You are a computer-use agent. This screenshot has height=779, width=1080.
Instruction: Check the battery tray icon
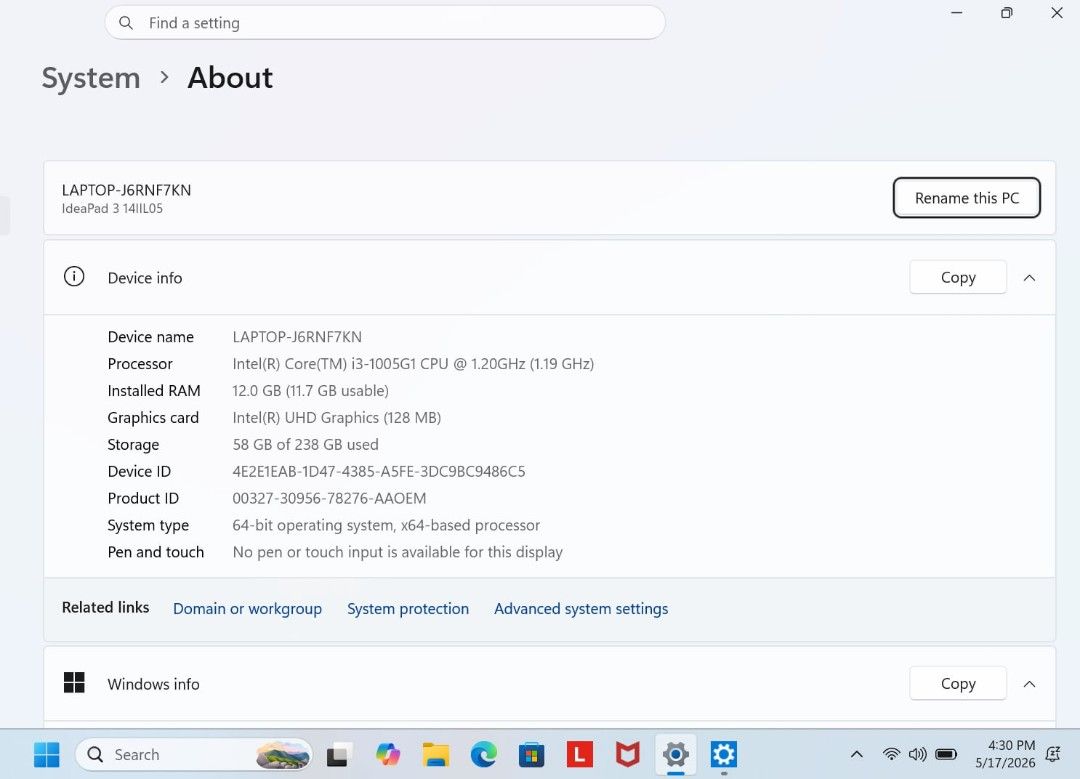pyautogui.click(x=946, y=754)
